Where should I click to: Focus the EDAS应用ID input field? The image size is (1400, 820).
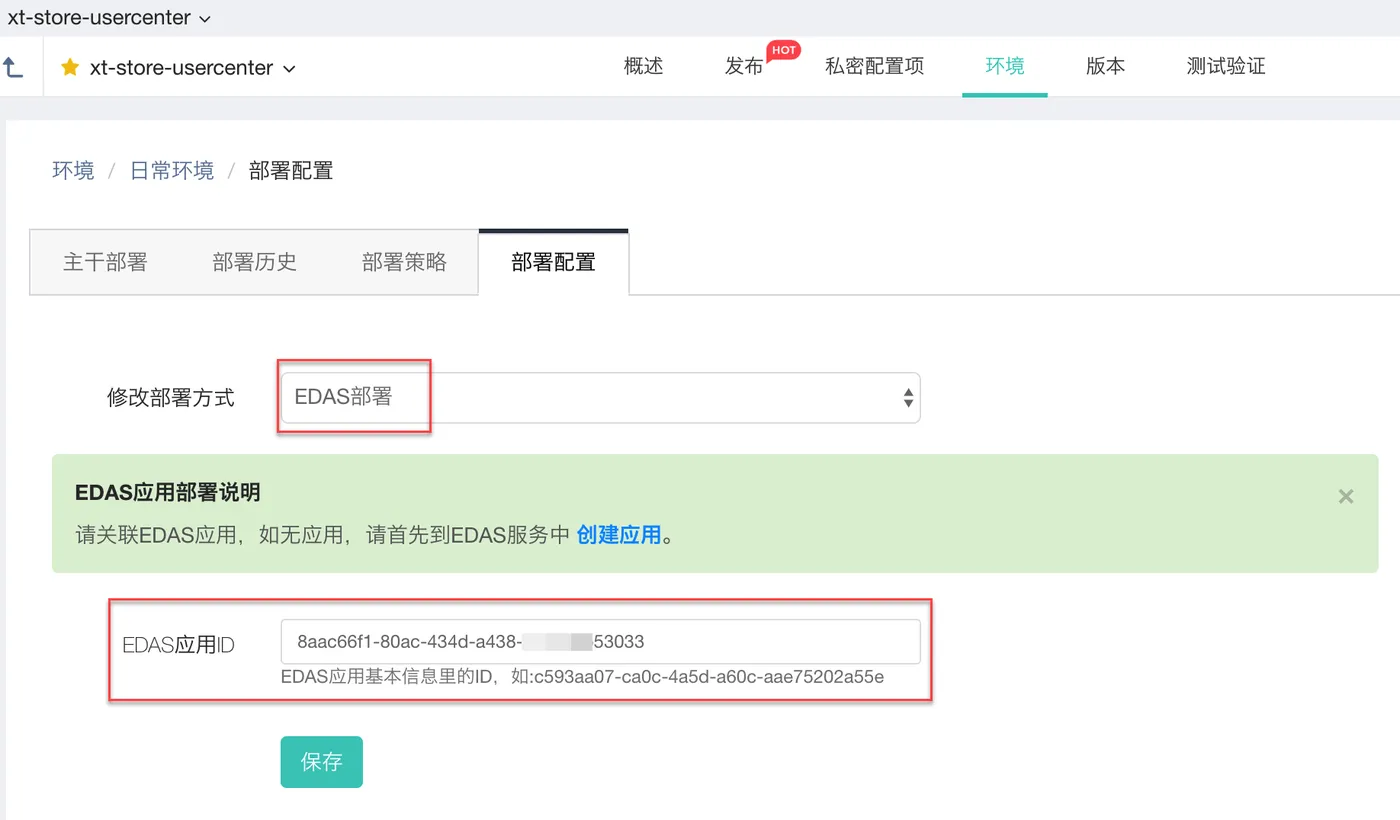600,641
